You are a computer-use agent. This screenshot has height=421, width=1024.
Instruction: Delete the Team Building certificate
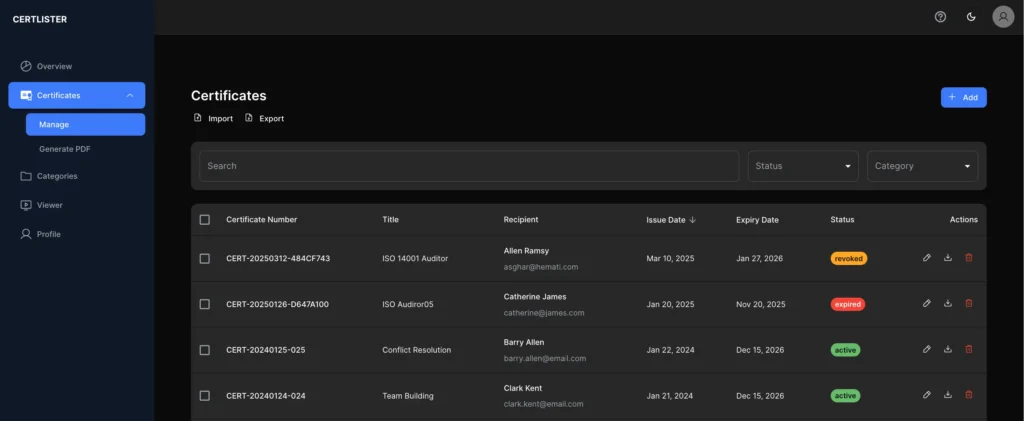click(x=968, y=395)
